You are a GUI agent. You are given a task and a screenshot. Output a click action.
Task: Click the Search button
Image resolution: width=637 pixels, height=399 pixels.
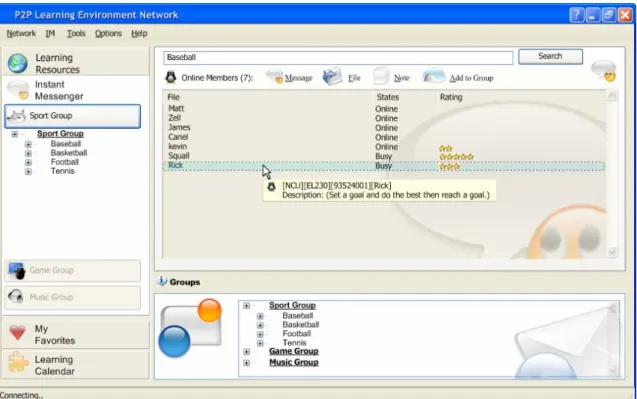(x=550, y=56)
